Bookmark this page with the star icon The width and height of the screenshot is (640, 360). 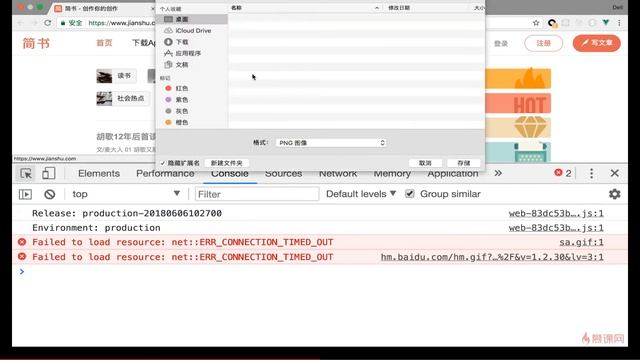(536, 23)
